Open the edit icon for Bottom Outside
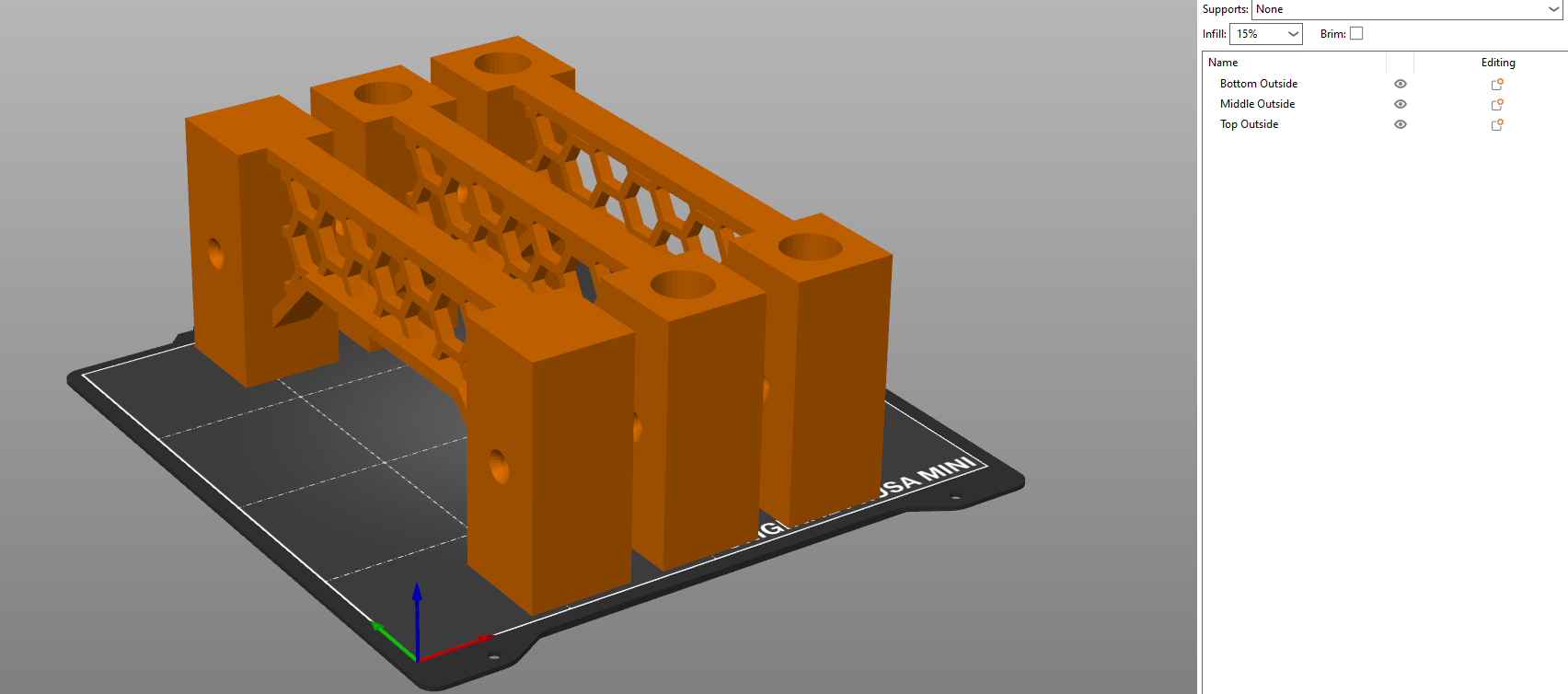1568x694 pixels. 1497,84
